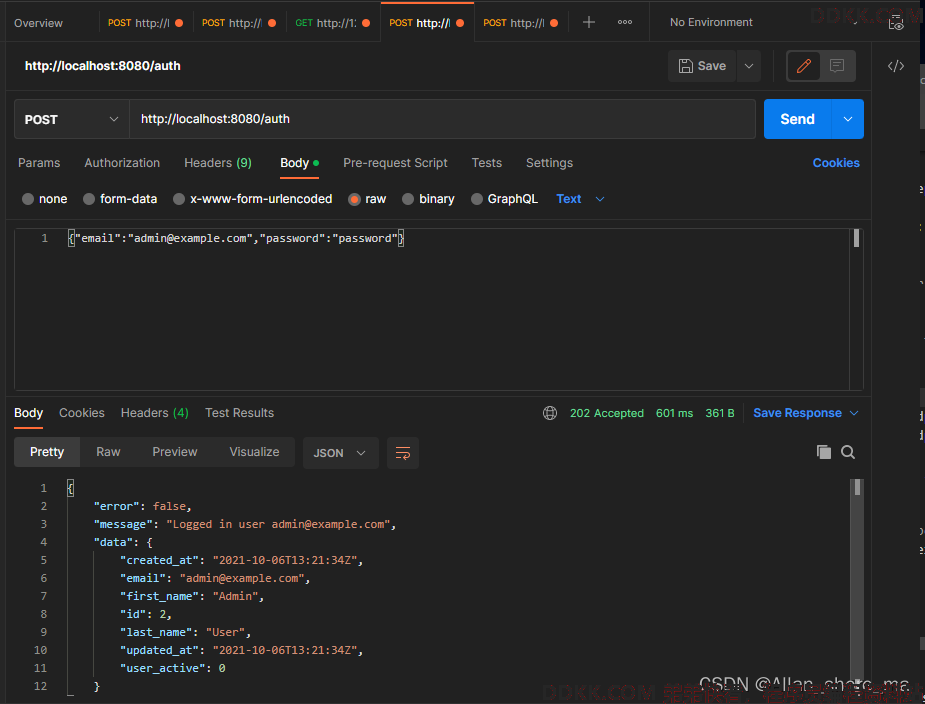Open the Cookies link

point(836,163)
